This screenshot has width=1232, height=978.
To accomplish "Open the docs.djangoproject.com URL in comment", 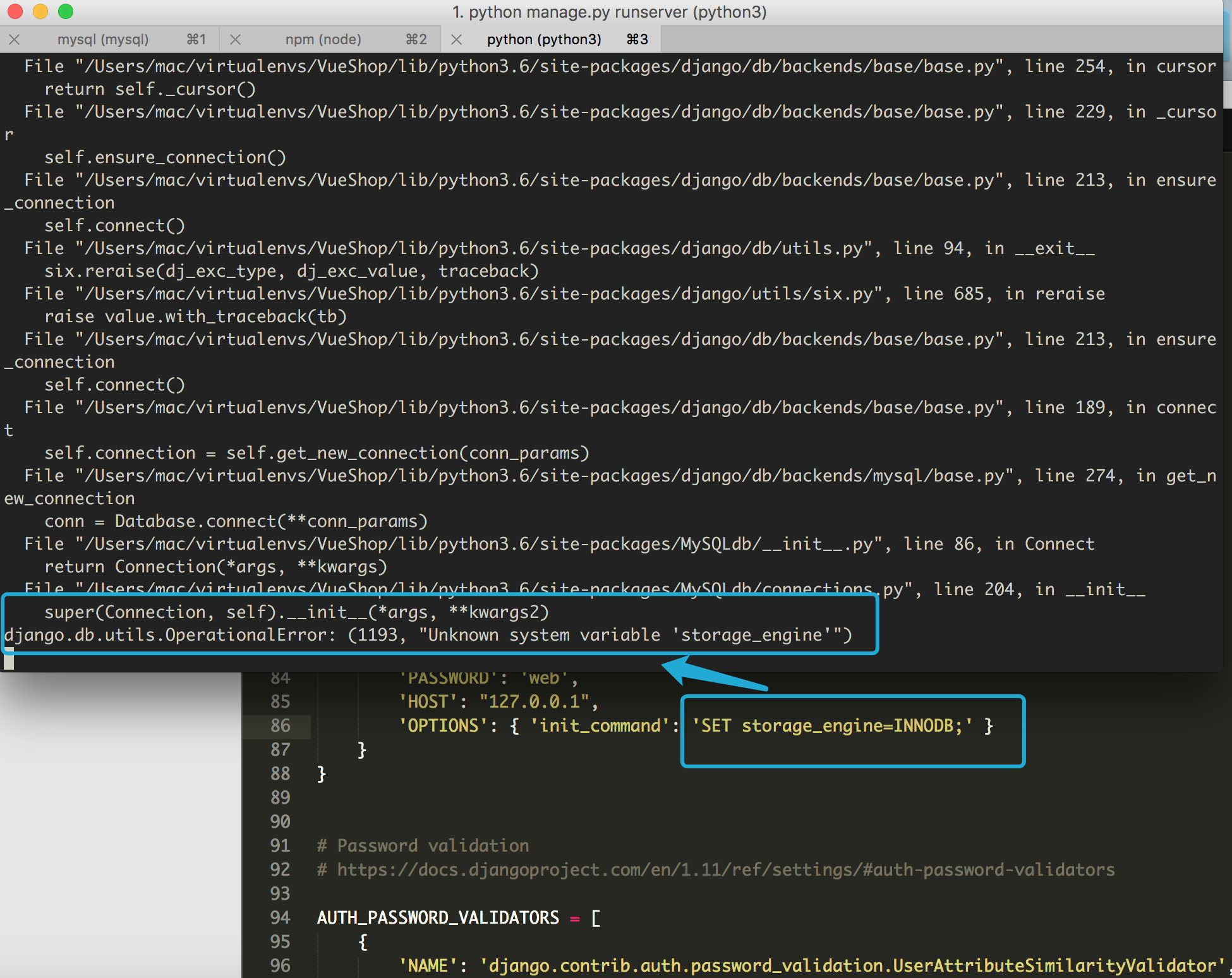I will click(x=725, y=870).
